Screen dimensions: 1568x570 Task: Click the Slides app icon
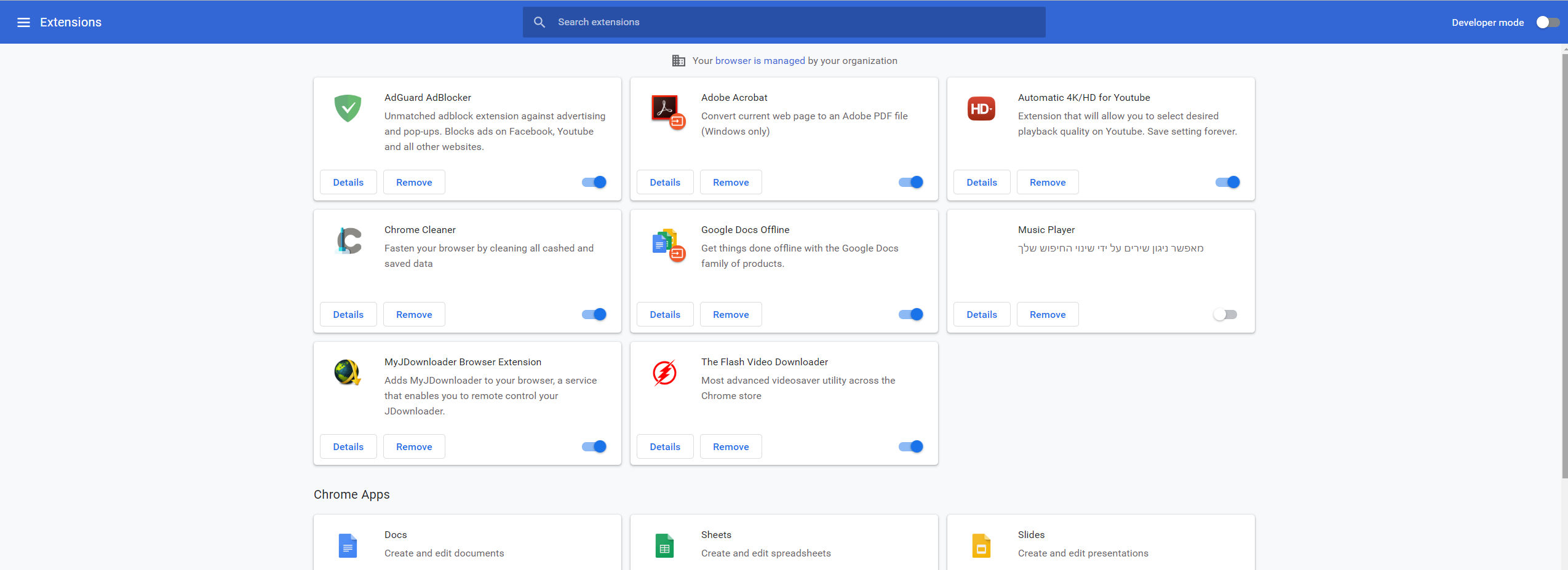pos(981,545)
